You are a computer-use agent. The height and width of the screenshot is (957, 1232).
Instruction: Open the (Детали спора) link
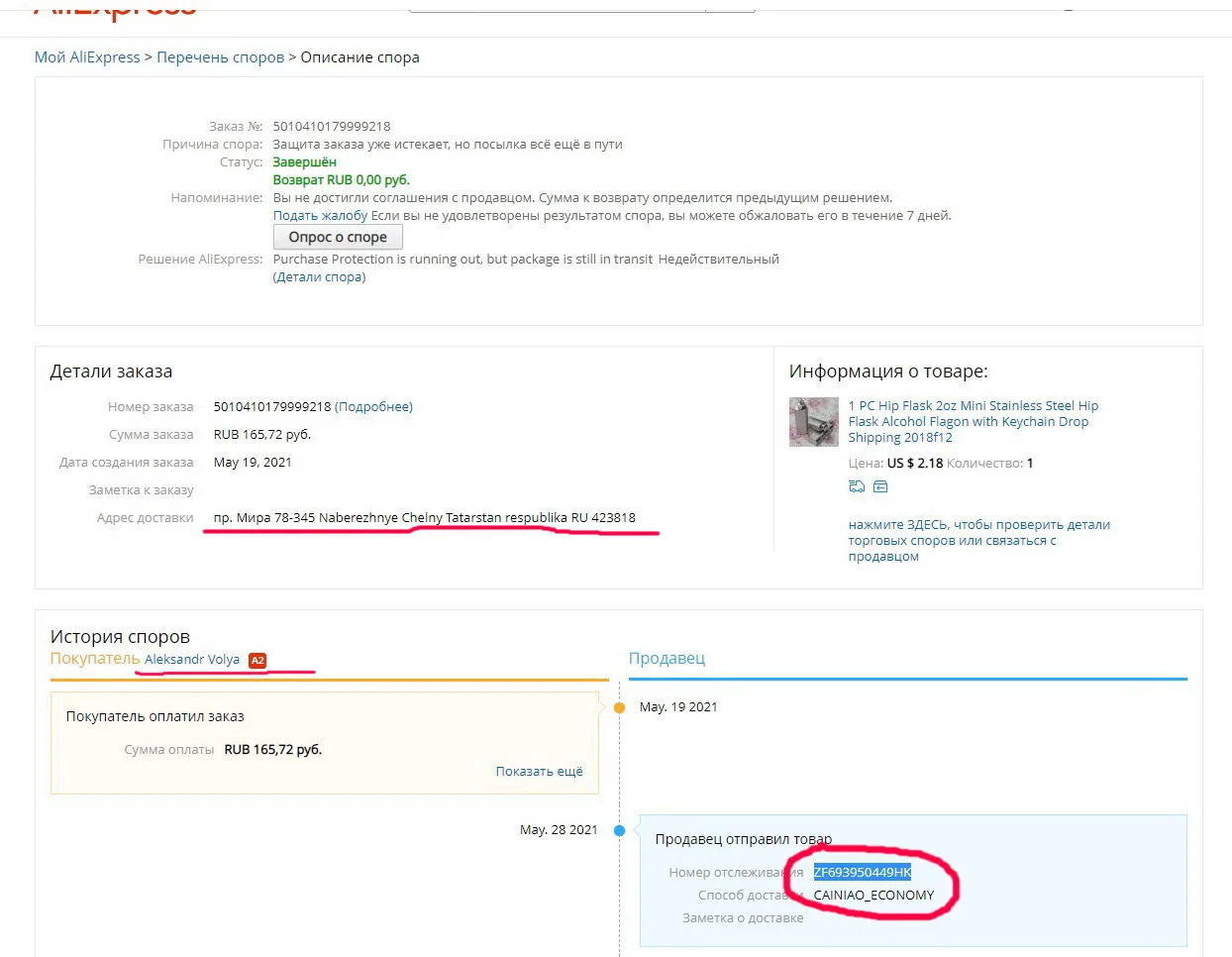[x=319, y=277]
